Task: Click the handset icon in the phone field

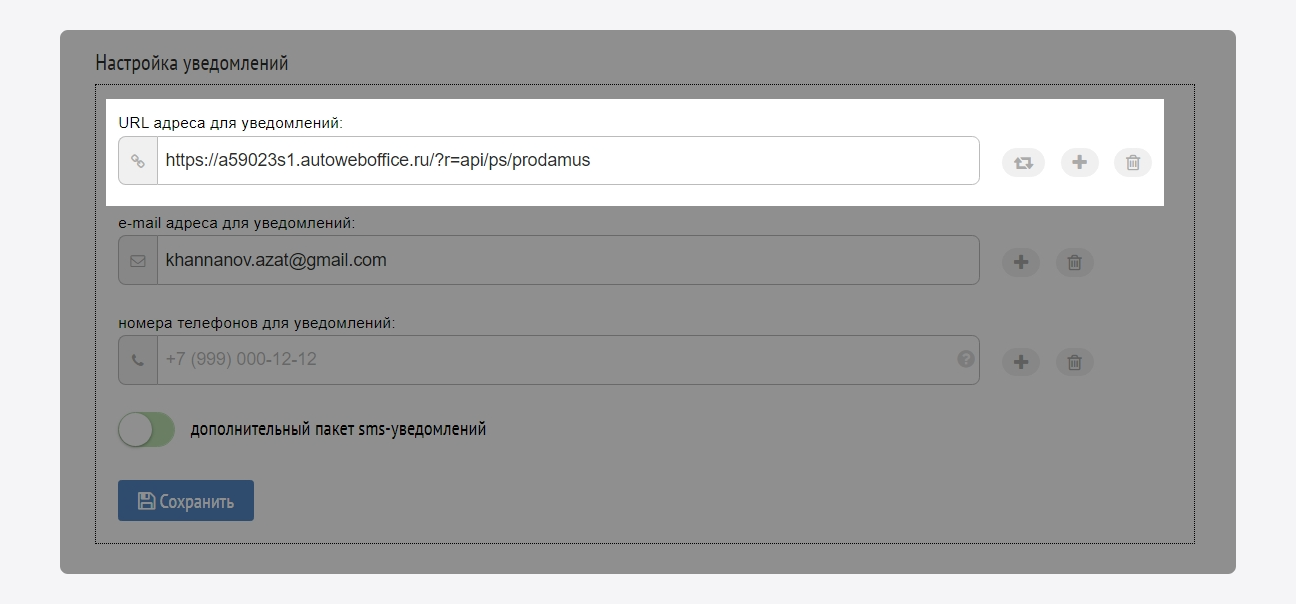Action: 138,360
